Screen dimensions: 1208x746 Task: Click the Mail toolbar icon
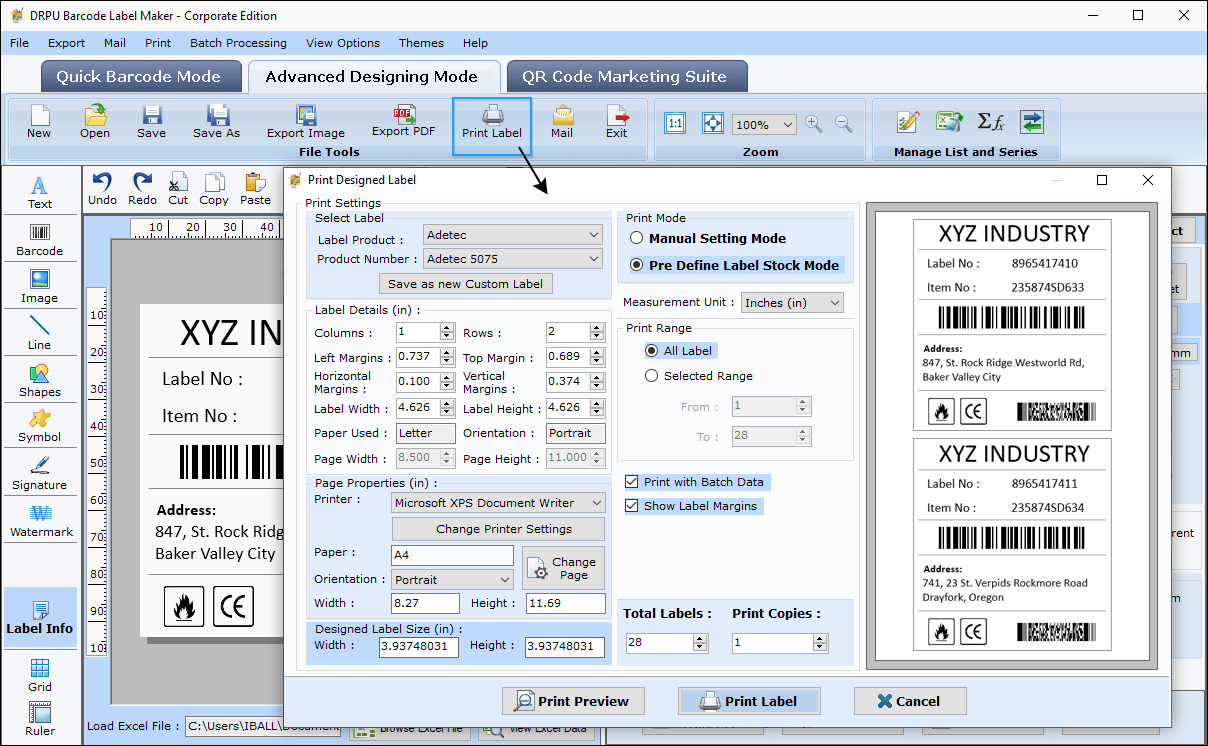(562, 122)
